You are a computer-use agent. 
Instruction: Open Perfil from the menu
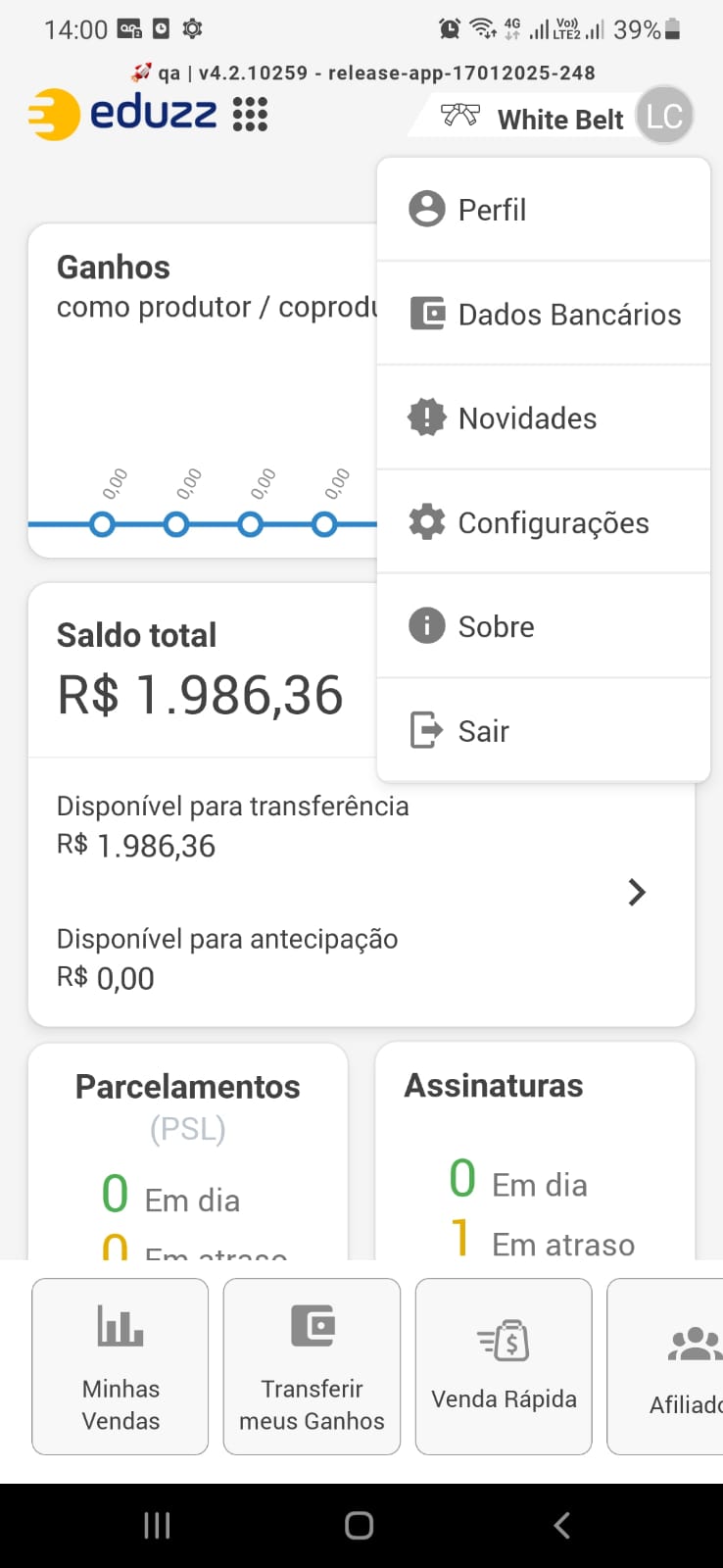pyautogui.click(x=544, y=210)
